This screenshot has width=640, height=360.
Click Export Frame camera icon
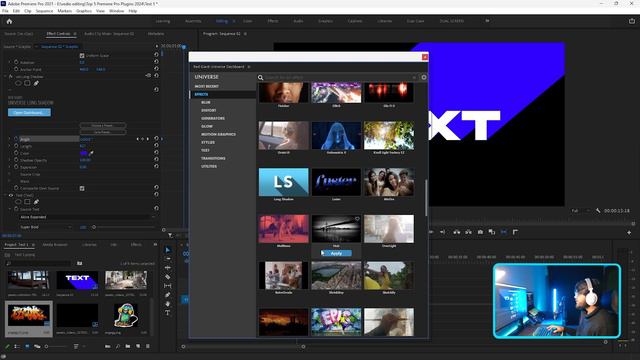point(480,232)
